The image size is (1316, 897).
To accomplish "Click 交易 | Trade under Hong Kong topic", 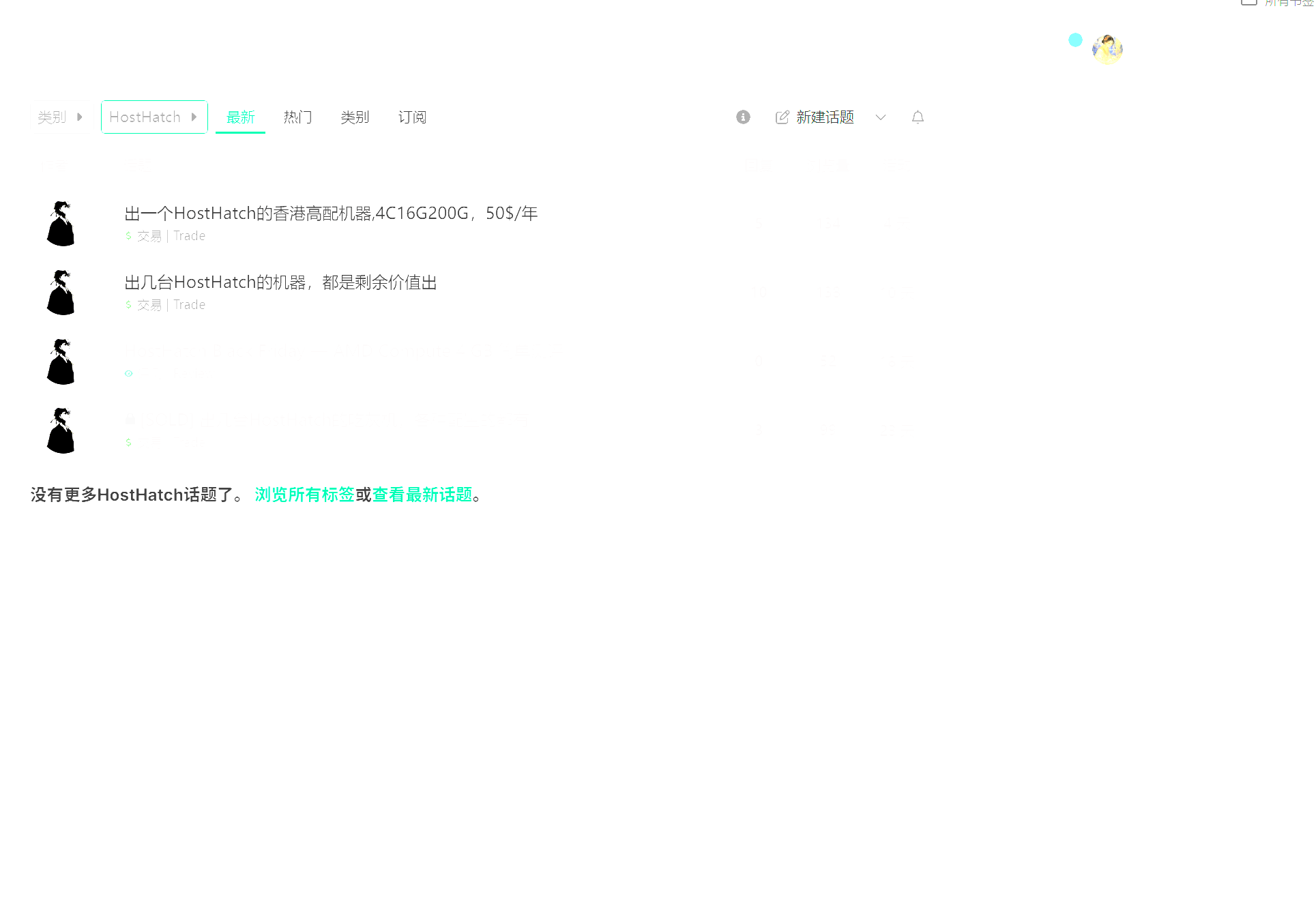I will 165,236.
